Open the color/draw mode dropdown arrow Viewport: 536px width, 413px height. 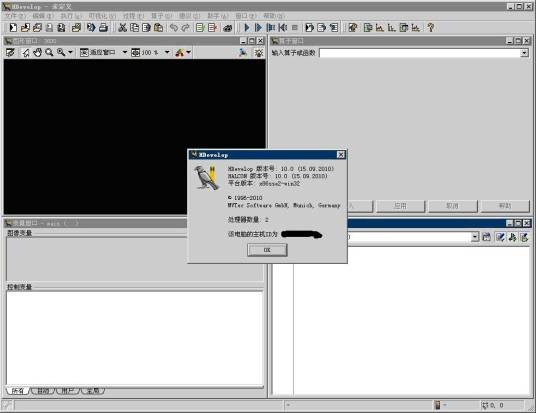188,52
